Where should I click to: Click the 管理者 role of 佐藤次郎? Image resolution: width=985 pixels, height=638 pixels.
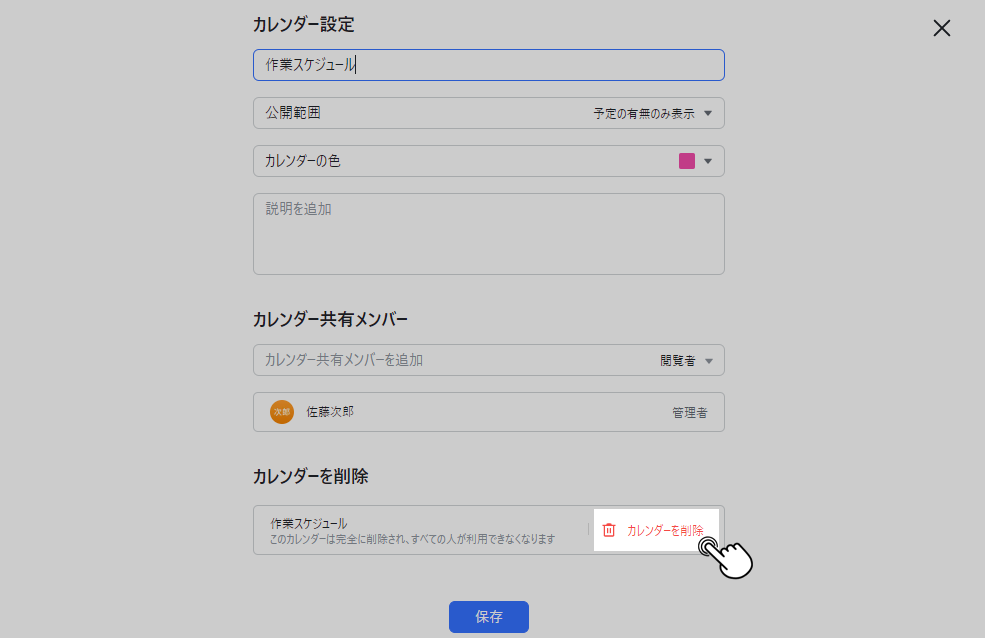pos(690,412)
